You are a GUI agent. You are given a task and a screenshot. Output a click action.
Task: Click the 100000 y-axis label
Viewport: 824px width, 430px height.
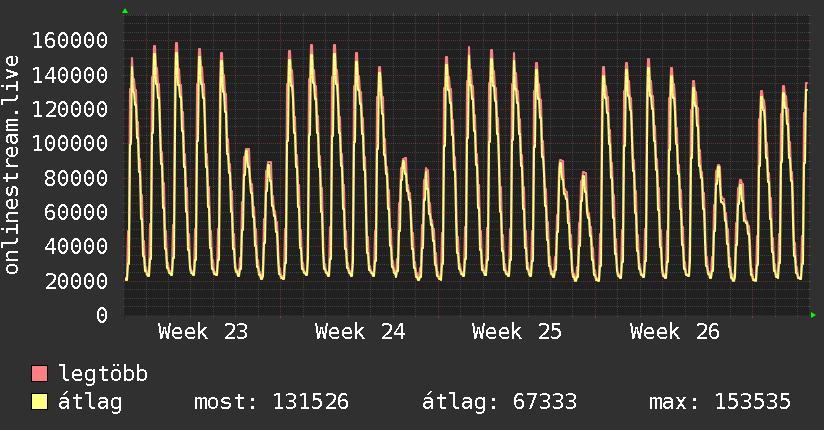coord(70,144)
